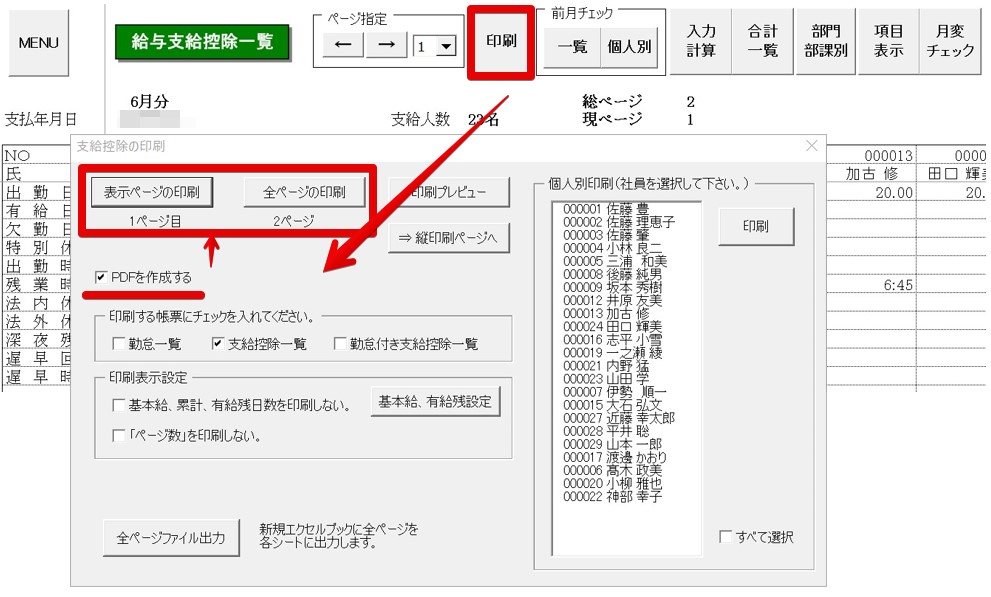Close the 支給控除の印刷 dialog
Screen dimensions: 991x597
pos(811,146)
